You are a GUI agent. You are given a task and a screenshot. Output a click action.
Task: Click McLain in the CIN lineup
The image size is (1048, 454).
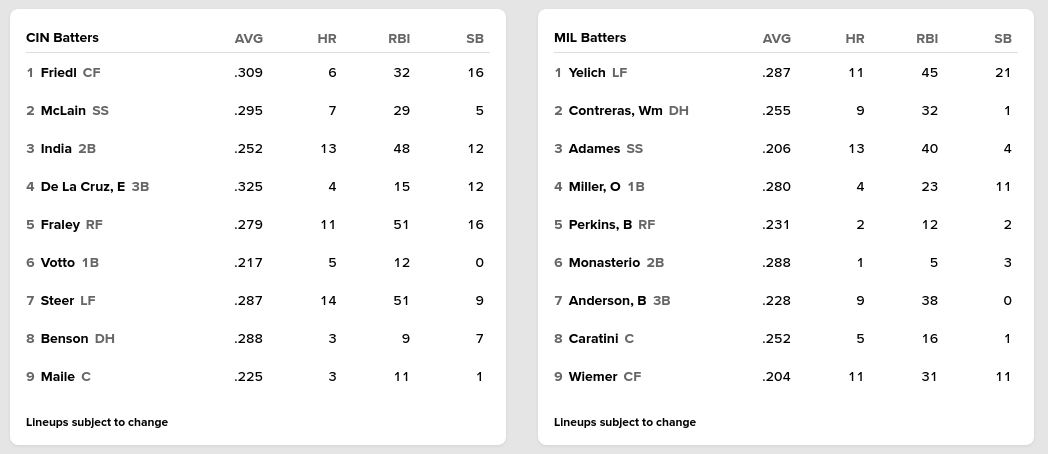pos(63,111)
